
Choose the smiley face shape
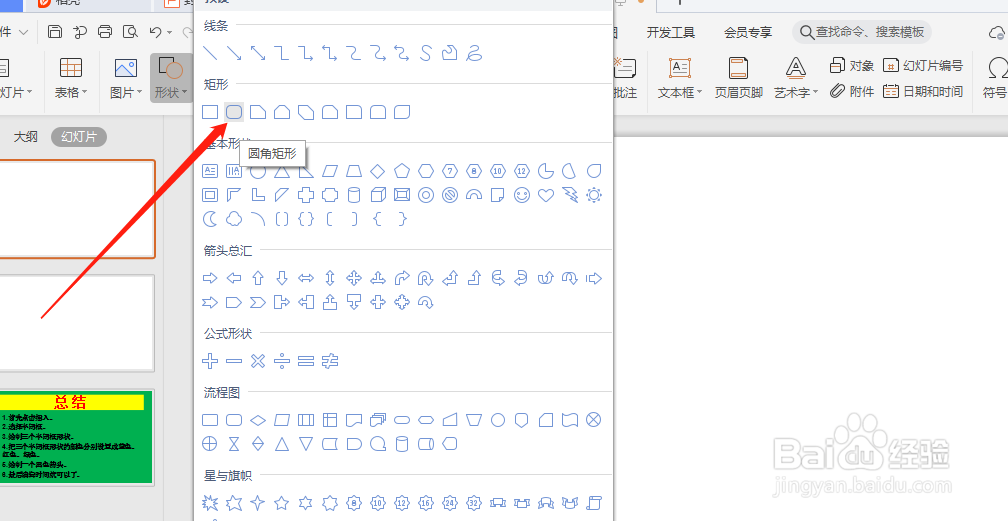(x=522, y=195)
